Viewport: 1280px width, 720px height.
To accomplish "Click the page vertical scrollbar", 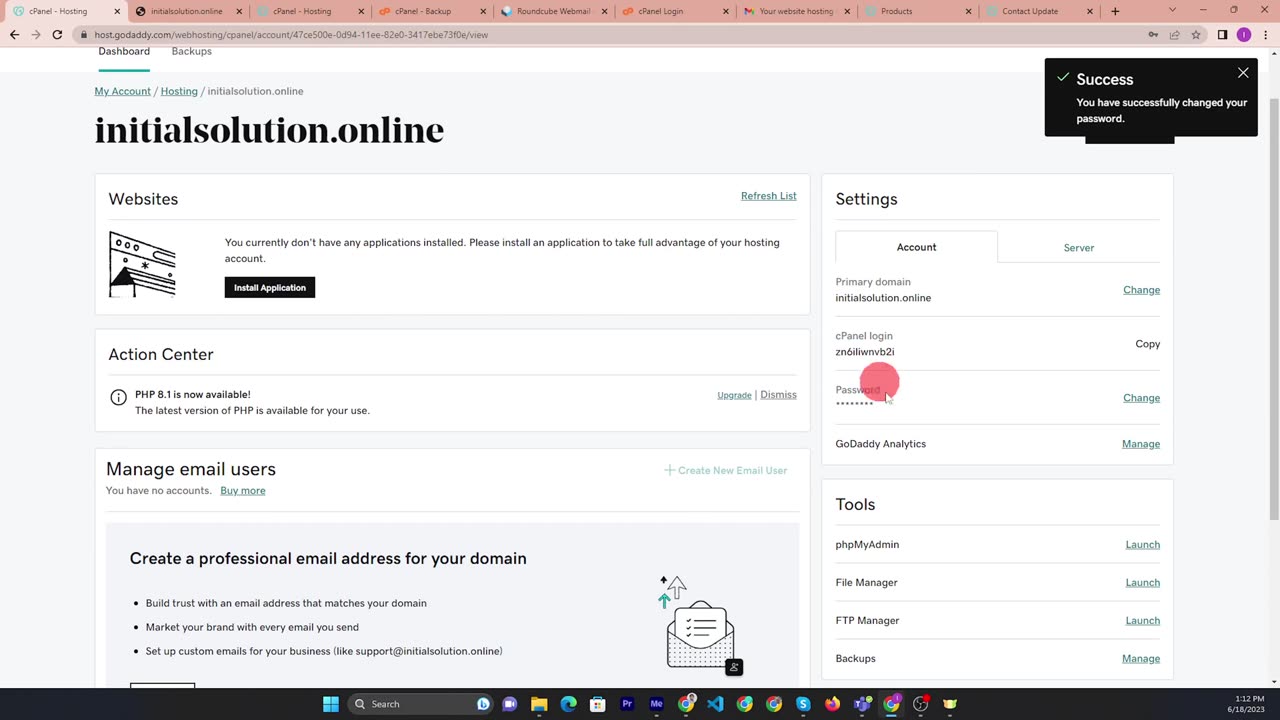I will 1273,310.
